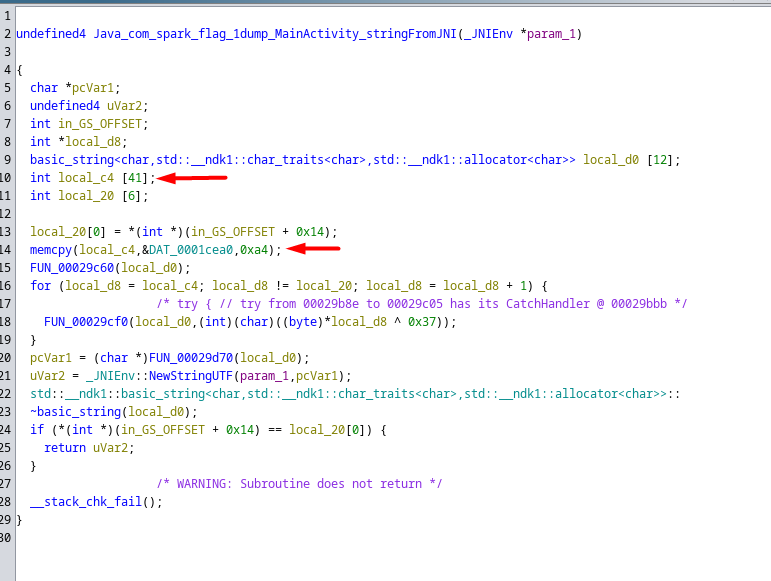Select the param_1 parameter in the signature
Screen dimensions: 771x581
tap(551, 34)
